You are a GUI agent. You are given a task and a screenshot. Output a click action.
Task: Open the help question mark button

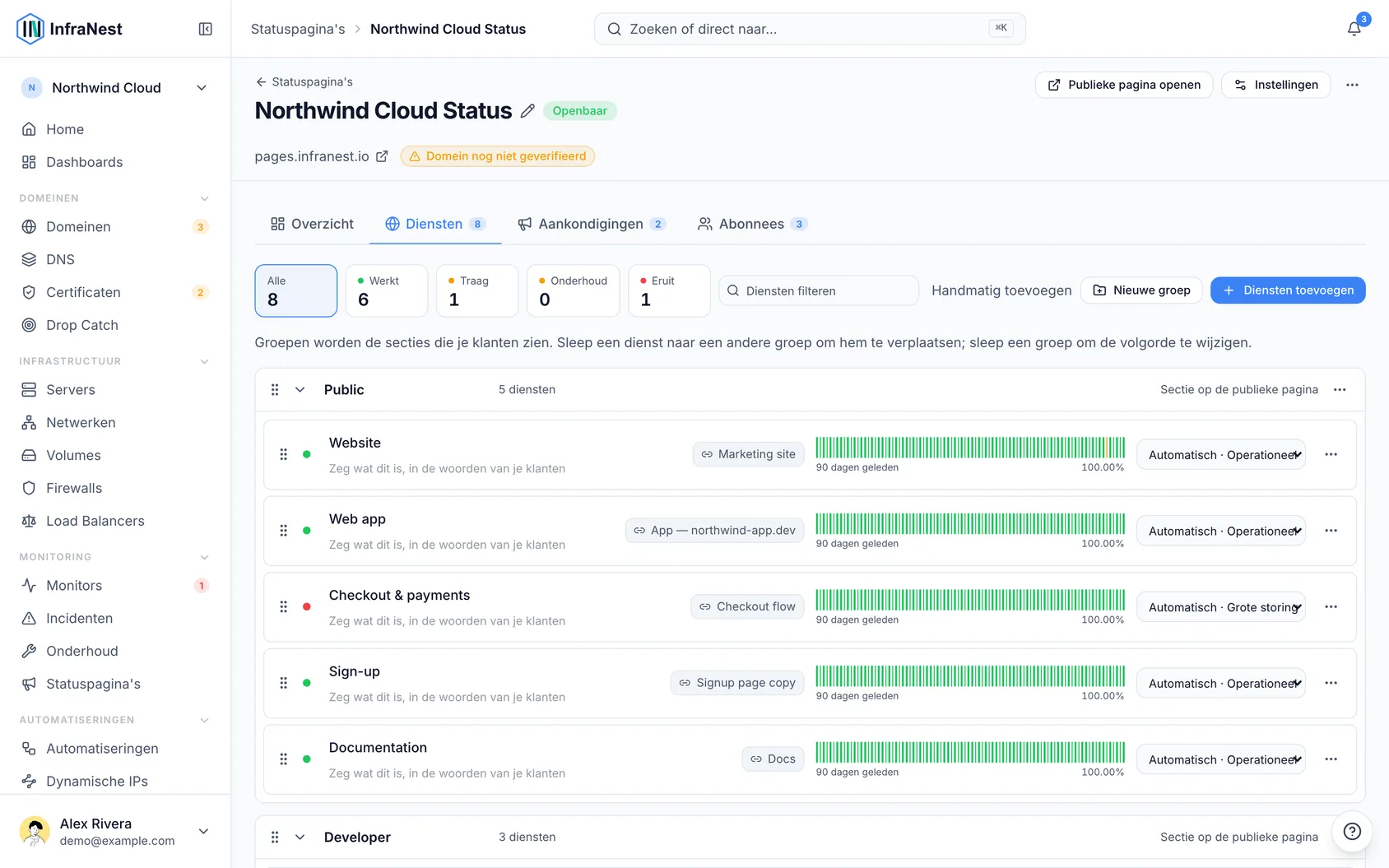(1352, 831)
